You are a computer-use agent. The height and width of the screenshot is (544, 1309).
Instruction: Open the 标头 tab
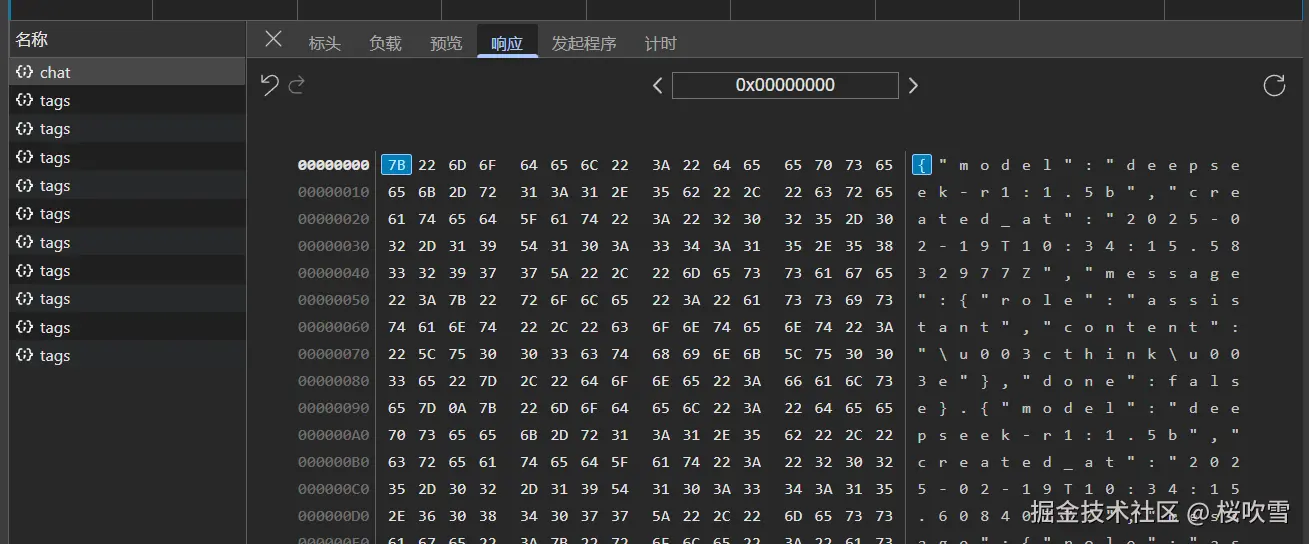pos(325,44)
